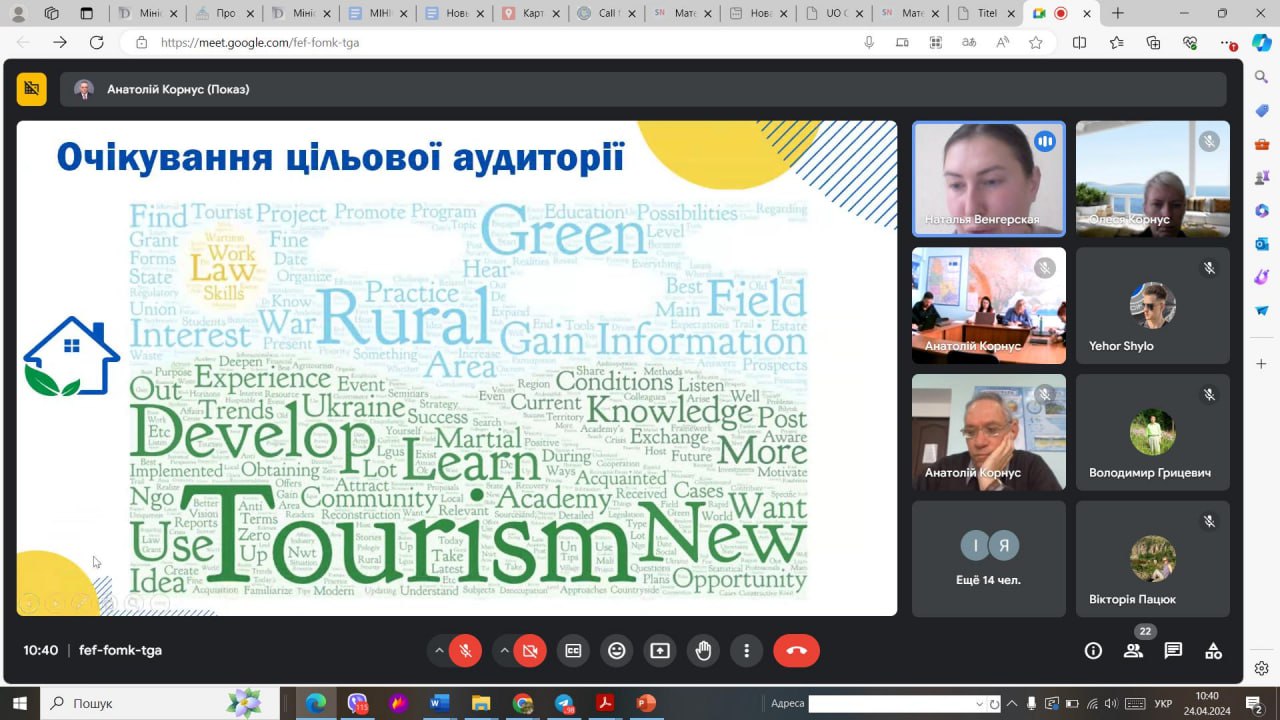Raise your hand in the meeting

[703, 651]
